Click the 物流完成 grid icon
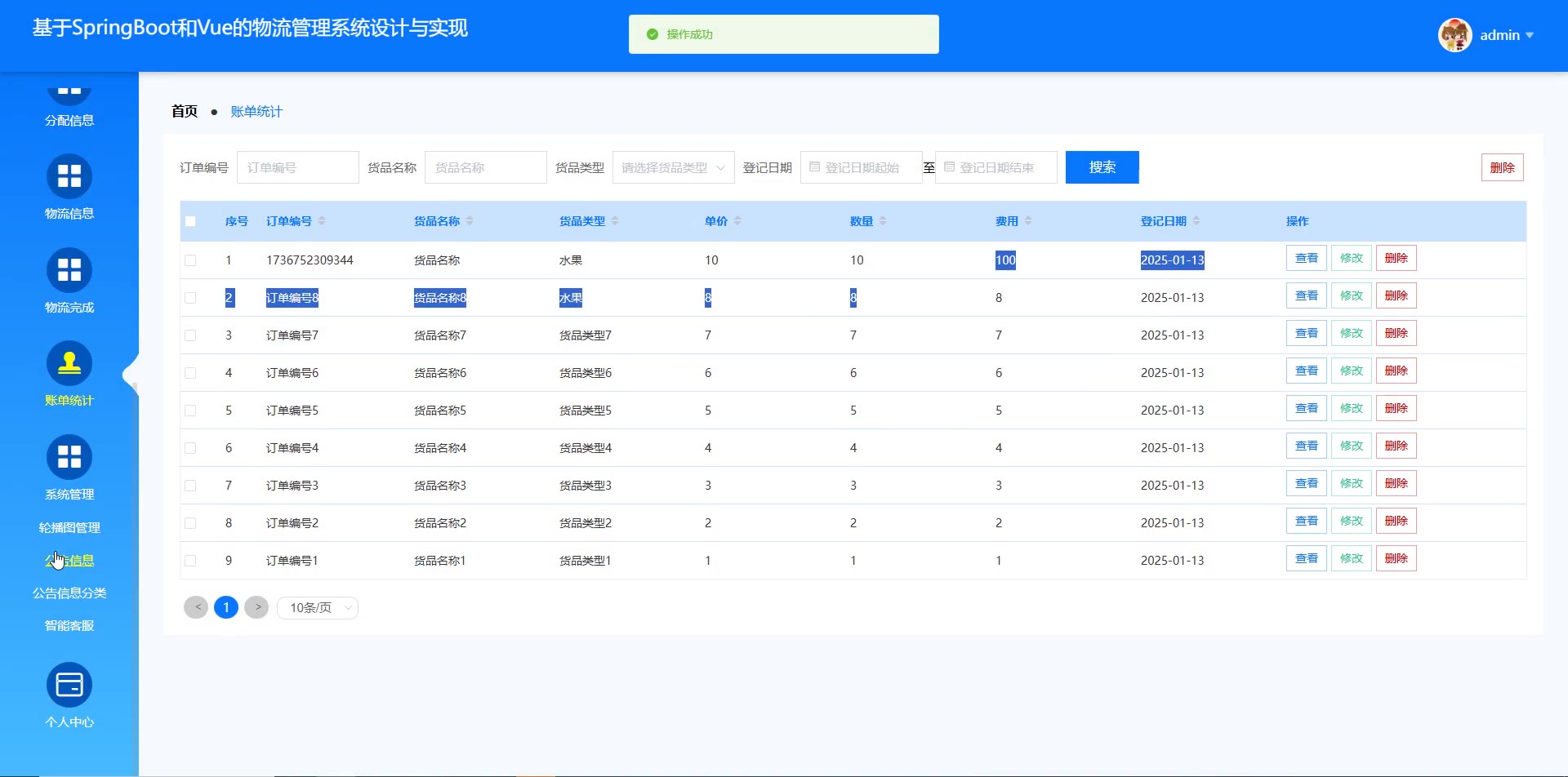The image size is (1568, 777). click(69, 270)
